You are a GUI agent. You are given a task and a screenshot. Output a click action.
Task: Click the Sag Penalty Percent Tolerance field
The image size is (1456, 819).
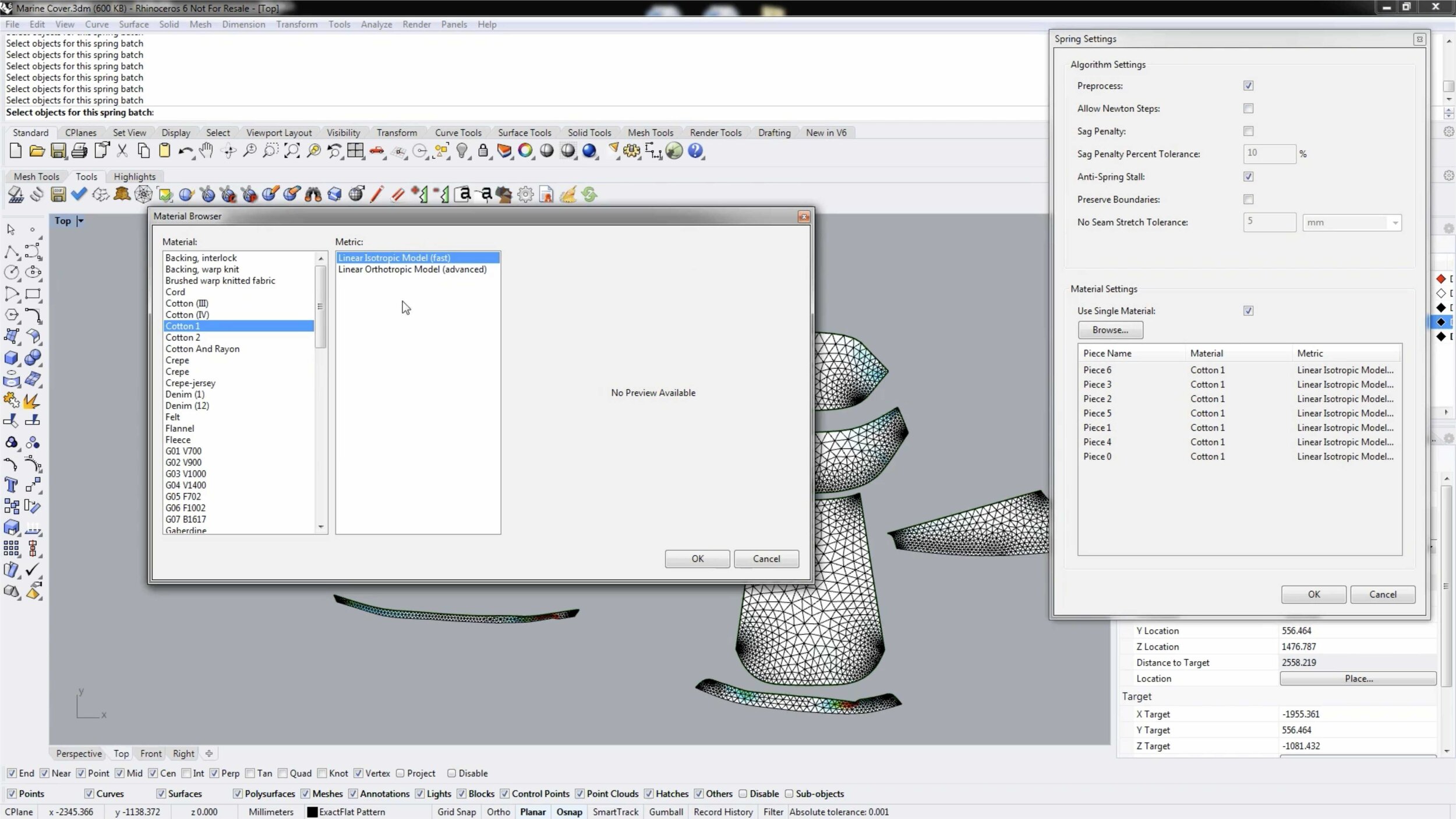tap(1270, 154)
